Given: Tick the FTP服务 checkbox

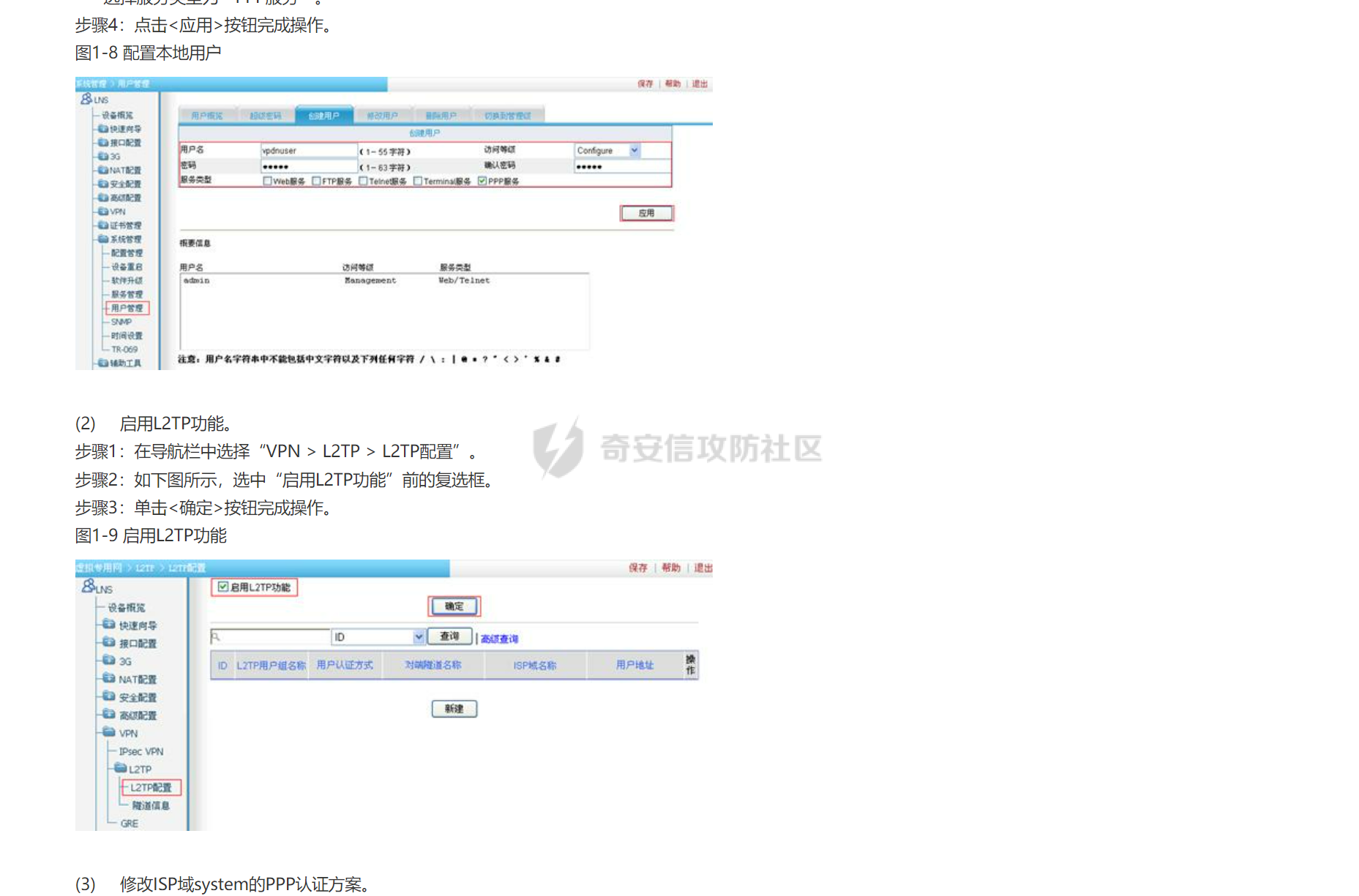Looking at the screenshot, I should (316, 181).
